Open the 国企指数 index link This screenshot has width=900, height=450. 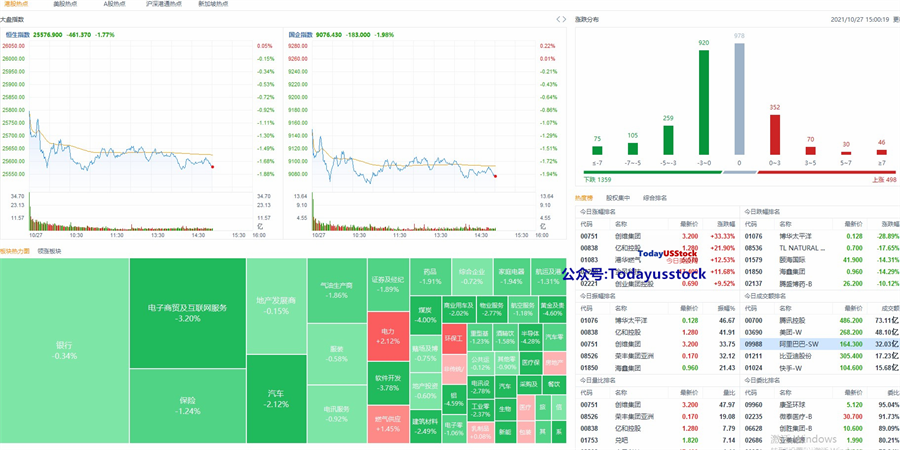point(301,35)
